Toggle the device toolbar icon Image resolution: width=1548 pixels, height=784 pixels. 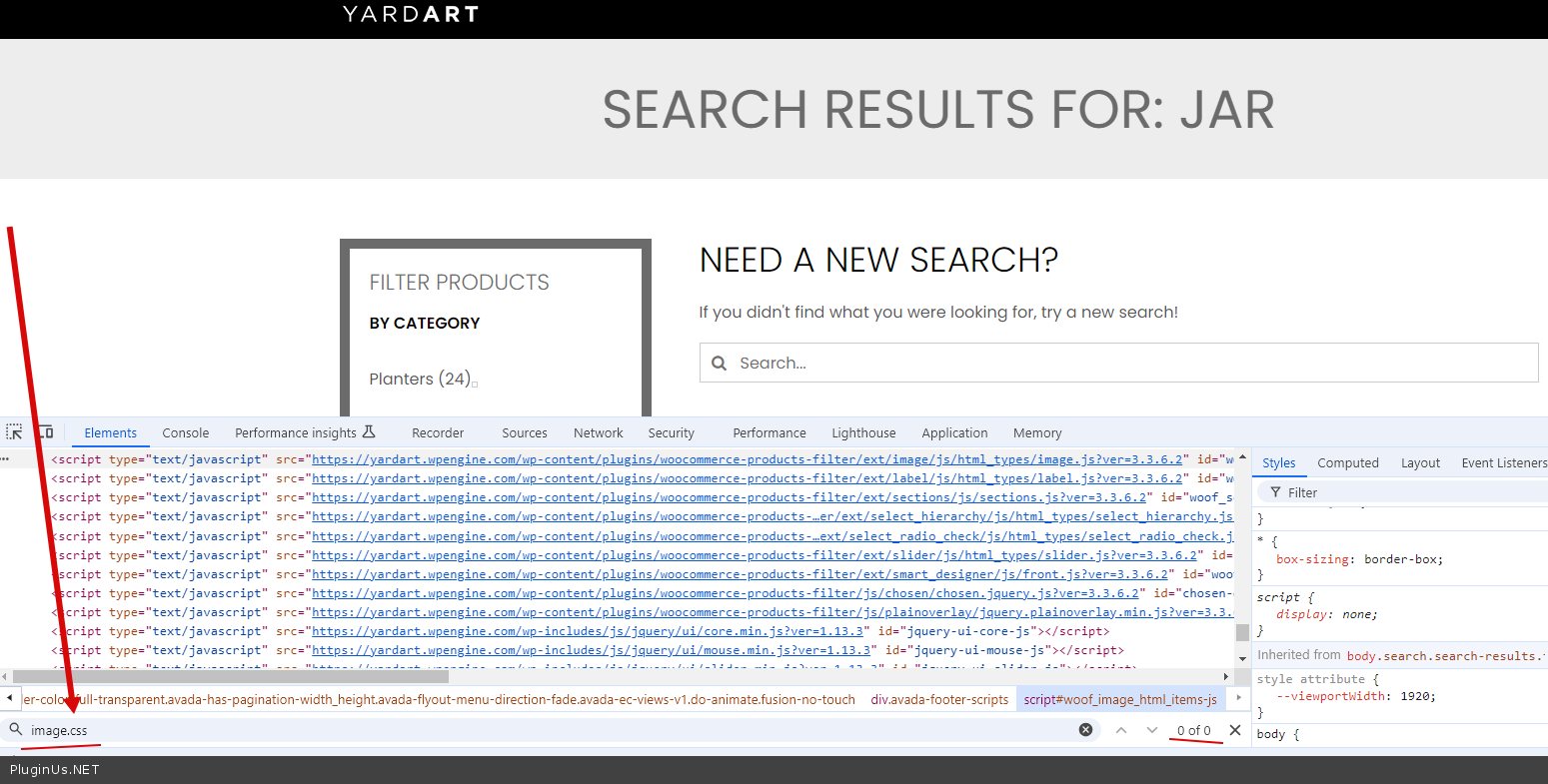tap(45, 432)
